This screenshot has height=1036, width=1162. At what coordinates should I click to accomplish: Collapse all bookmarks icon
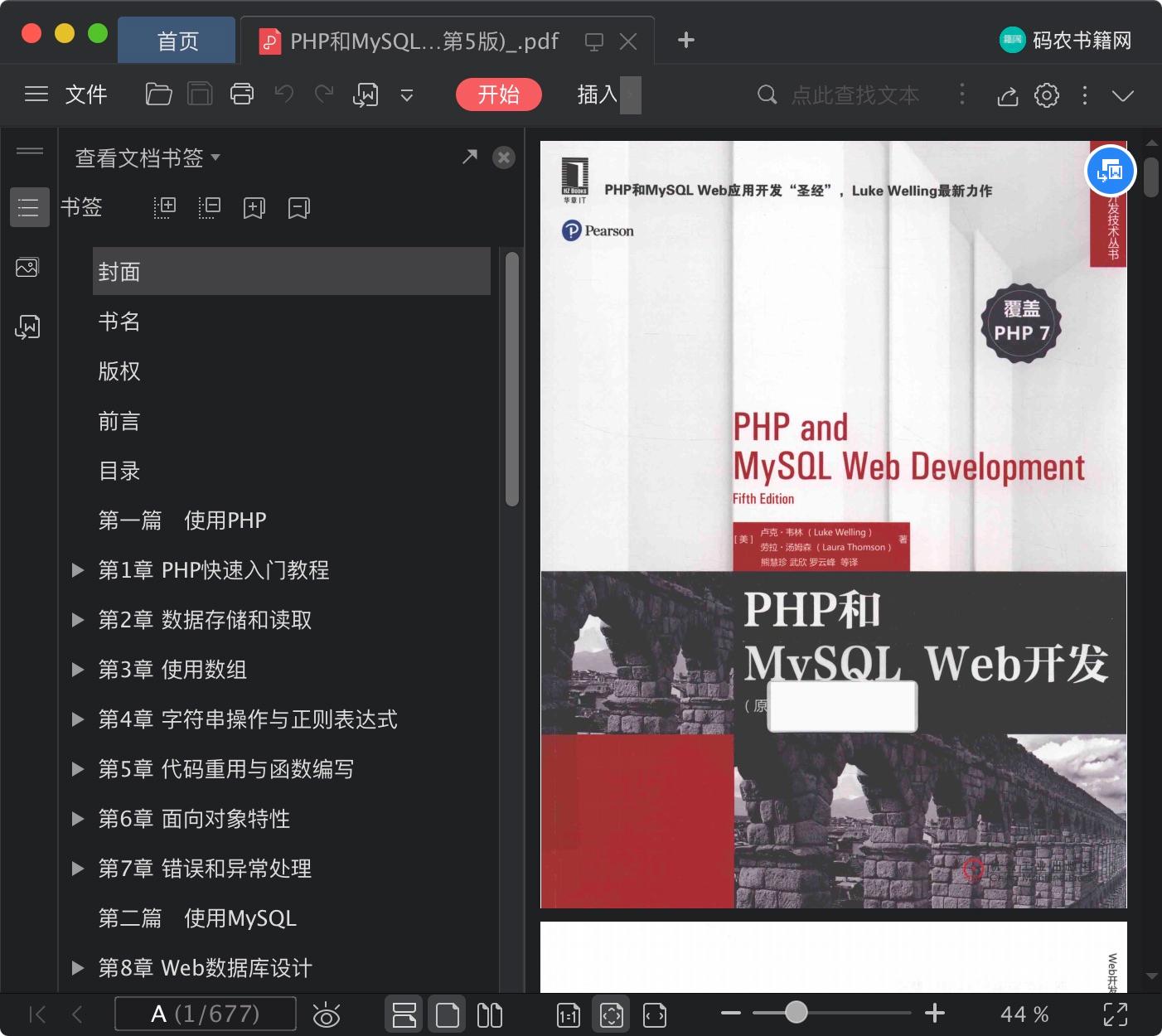210,207
